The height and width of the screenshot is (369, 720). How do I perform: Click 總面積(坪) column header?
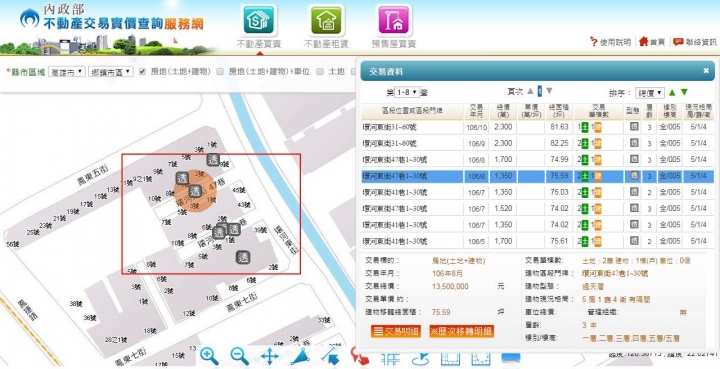click(559, 112)
